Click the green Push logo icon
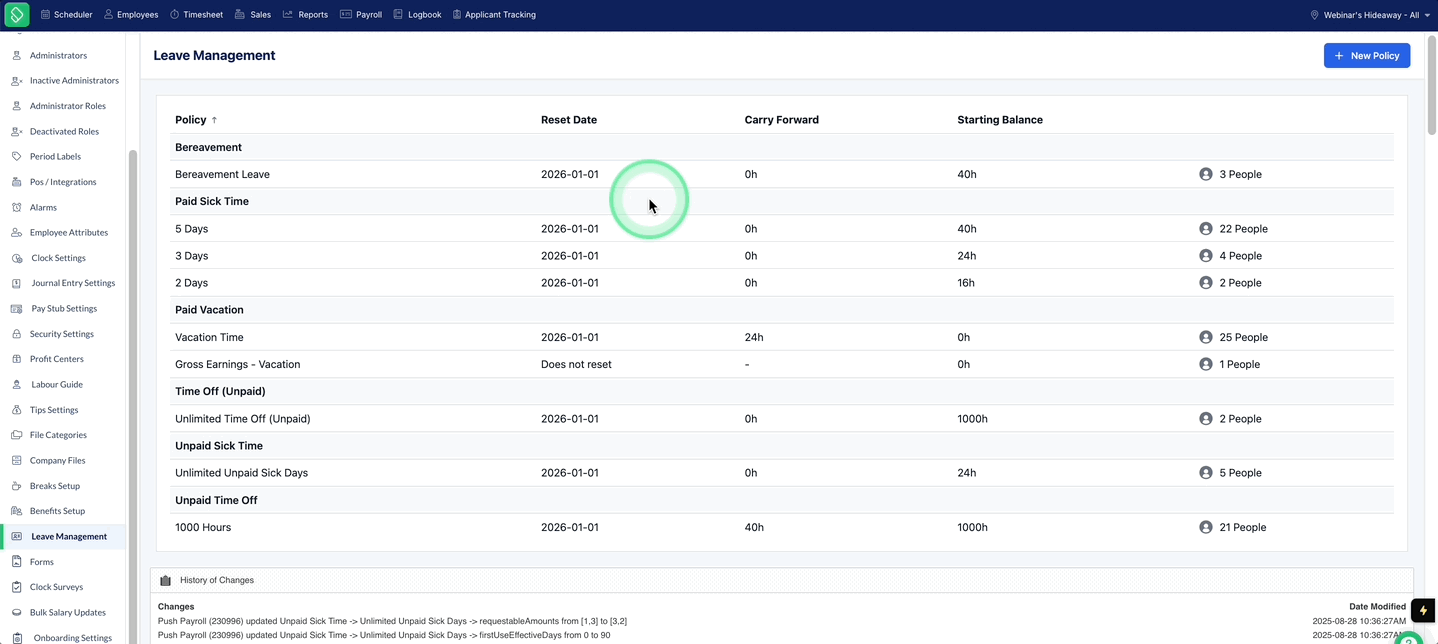This screenshot has width=1438, height=644. coord(16,15)
